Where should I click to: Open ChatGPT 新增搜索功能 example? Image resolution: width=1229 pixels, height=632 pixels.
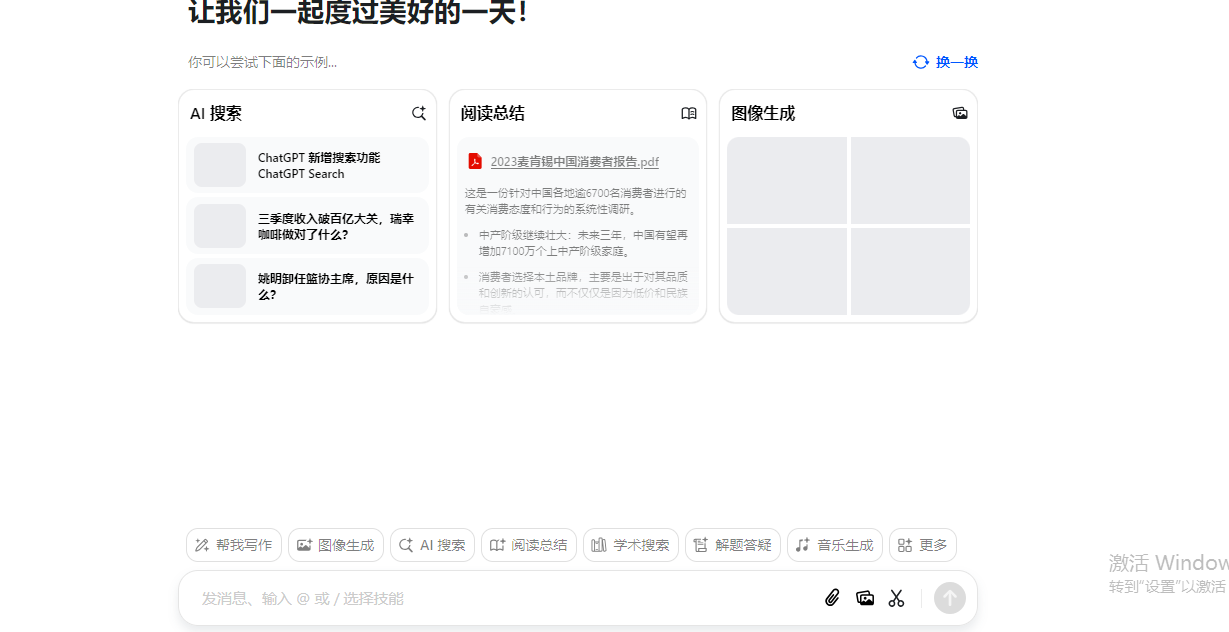coord(308,165)
